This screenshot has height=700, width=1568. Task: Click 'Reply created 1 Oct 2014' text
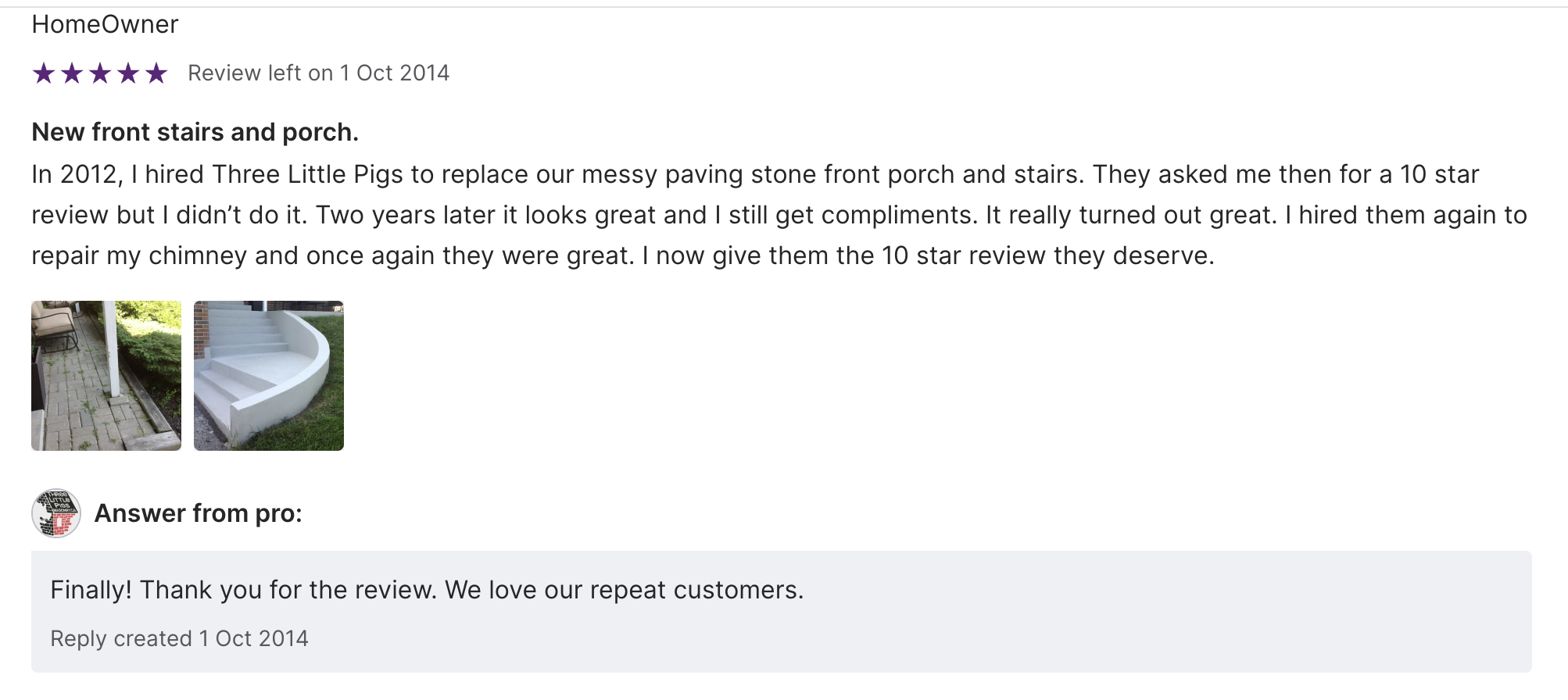179,639
